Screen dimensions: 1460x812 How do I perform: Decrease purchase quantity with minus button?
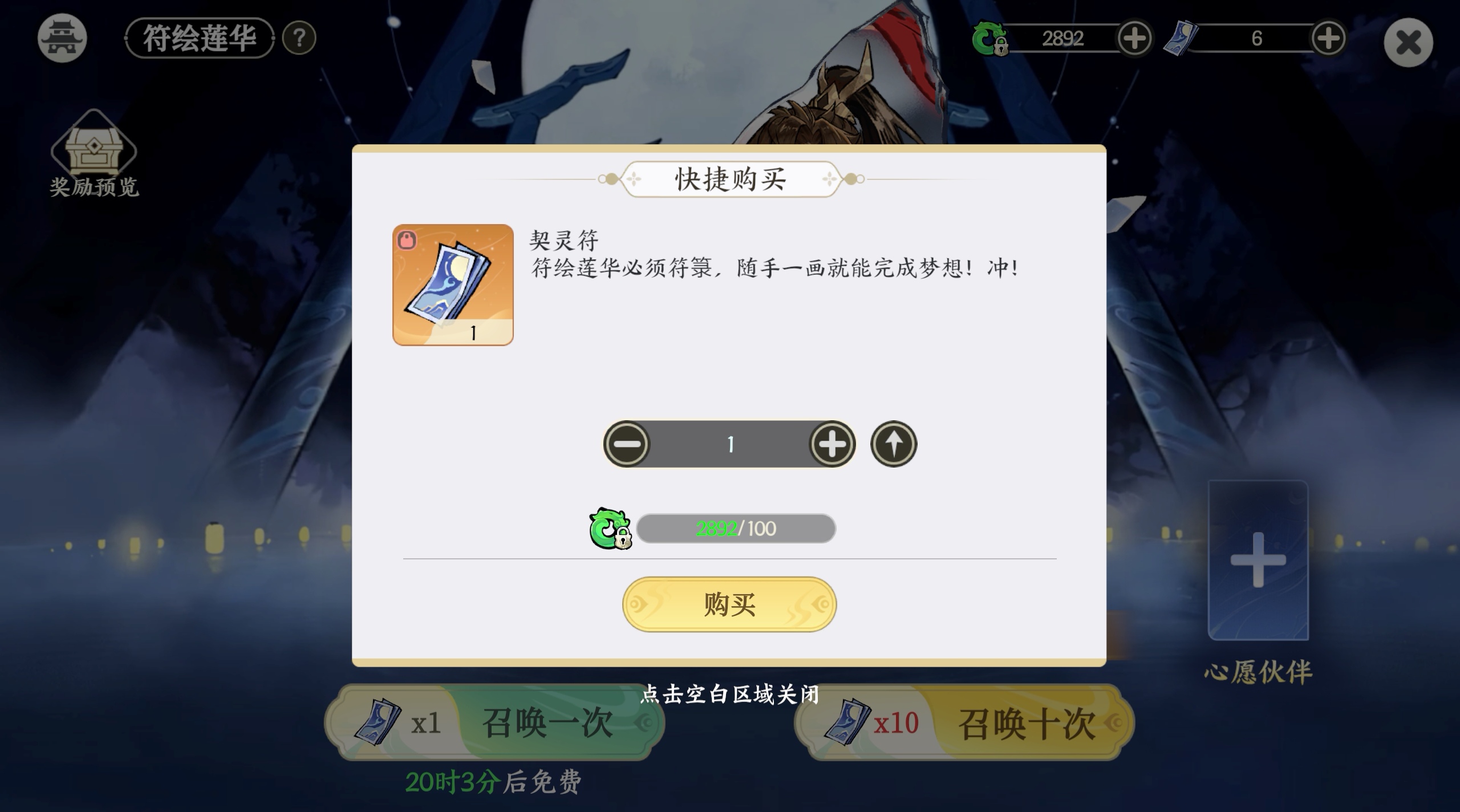(627, 444)
